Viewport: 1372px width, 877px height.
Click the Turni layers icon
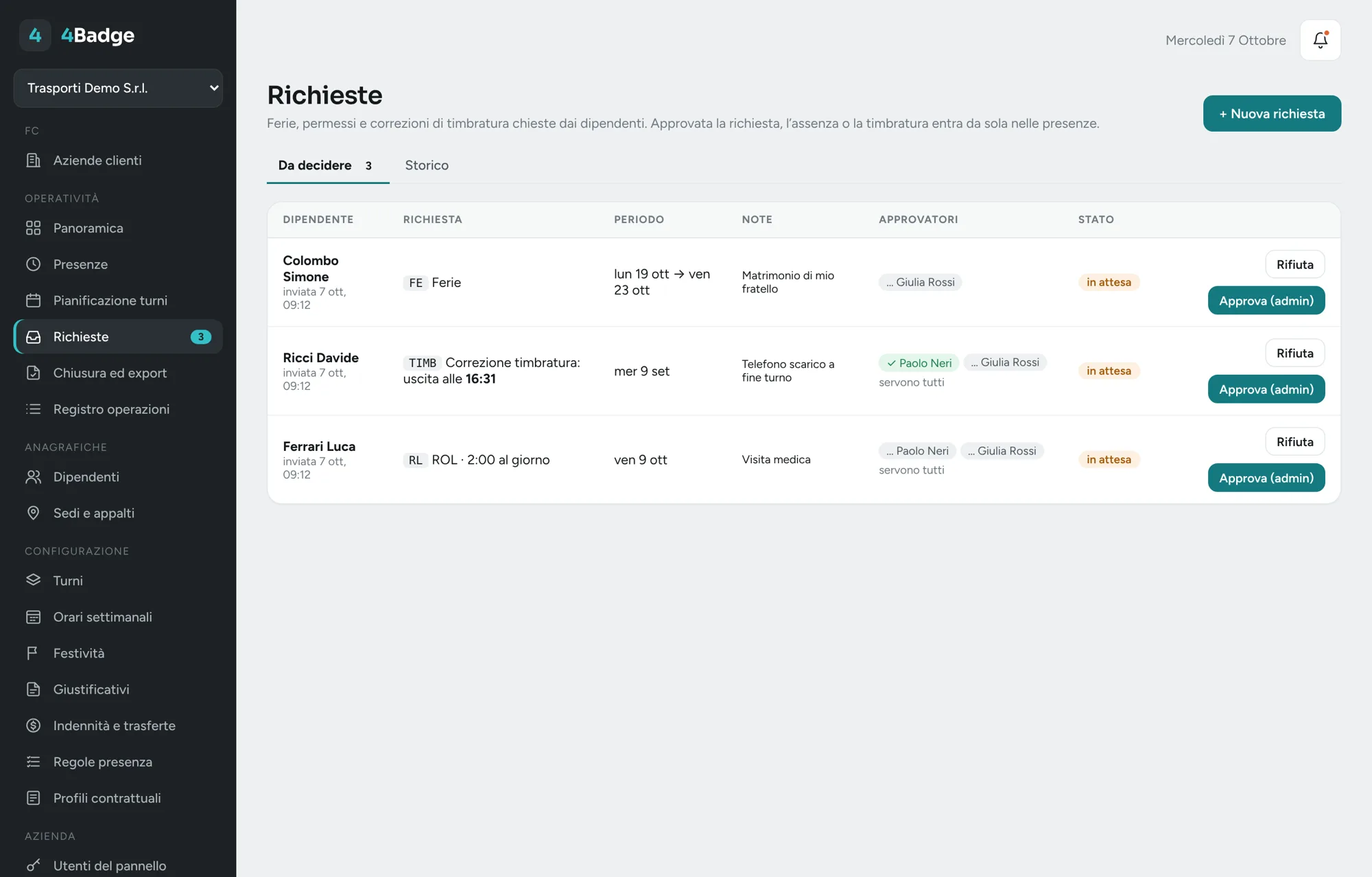click(33, 581)
